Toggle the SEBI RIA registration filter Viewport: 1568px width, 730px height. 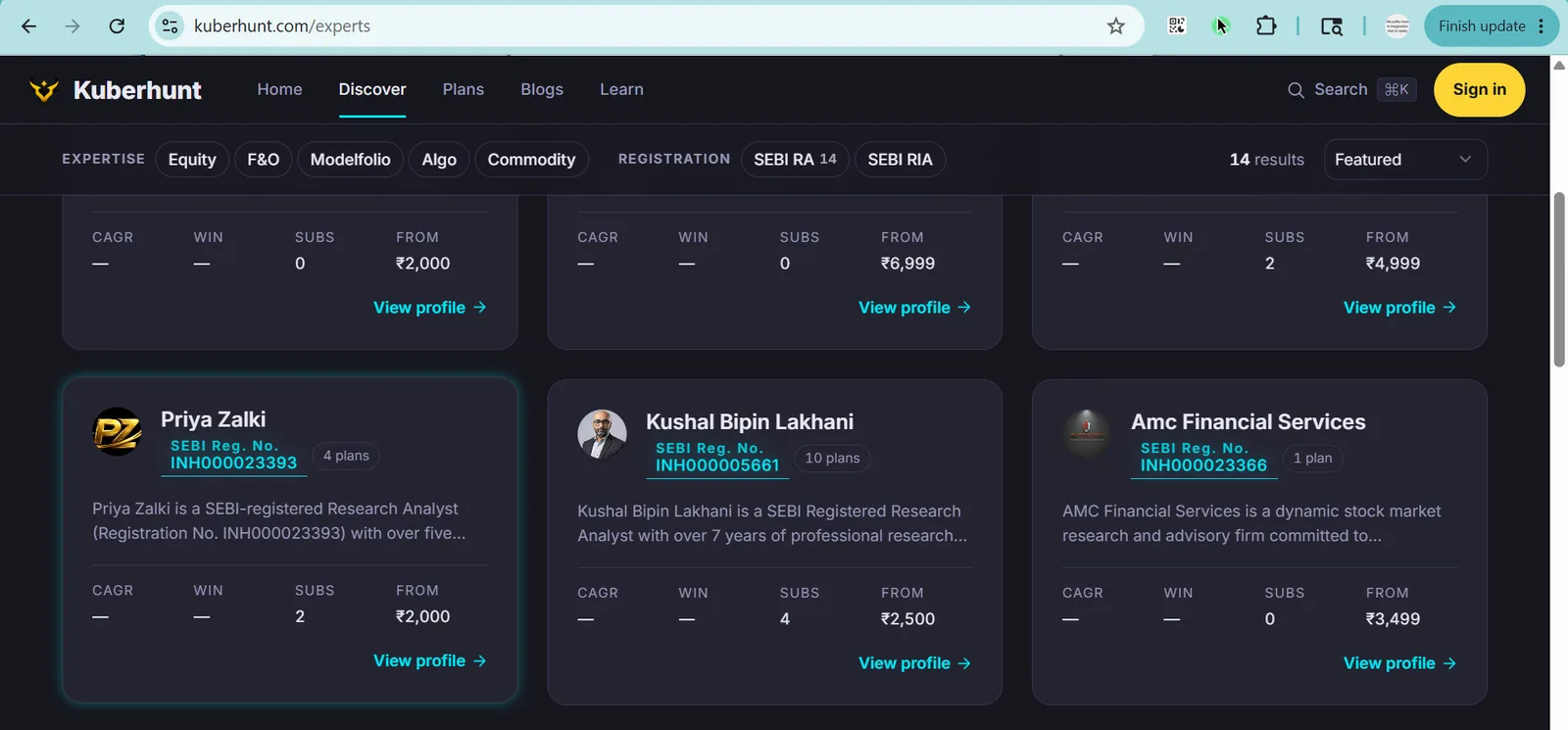click(x=900, y=160)
